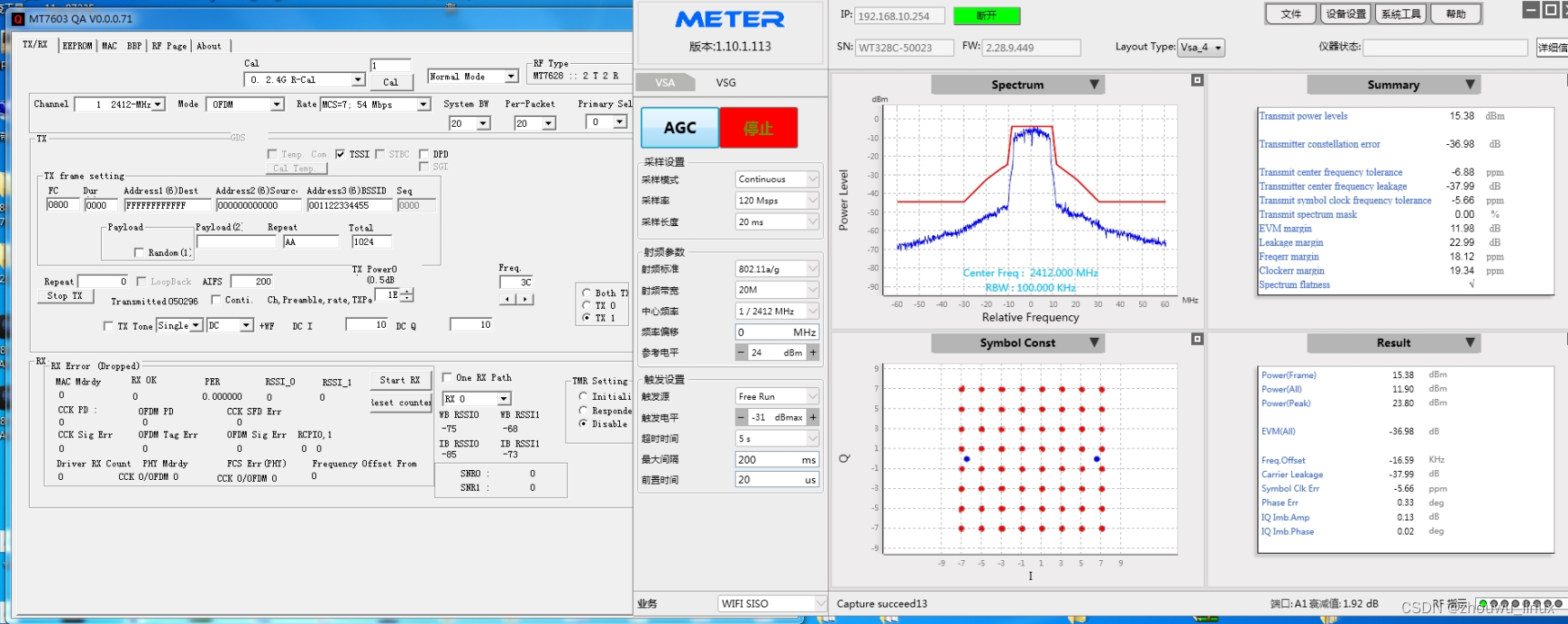Screen dimensions: 1568x624
Task: Maximize the Symbol Const panel via corner icon
Action: pyautogui.click(x=1197, y=339)
